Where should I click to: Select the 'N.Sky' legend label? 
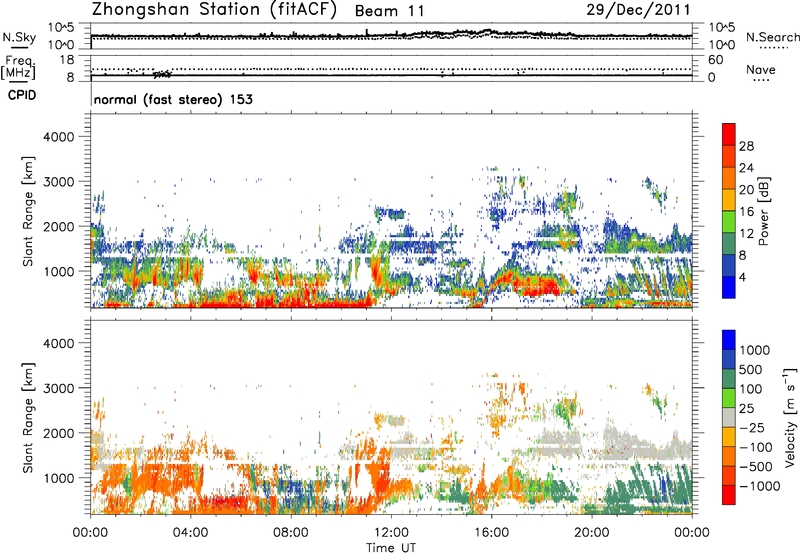coord(19,37)
